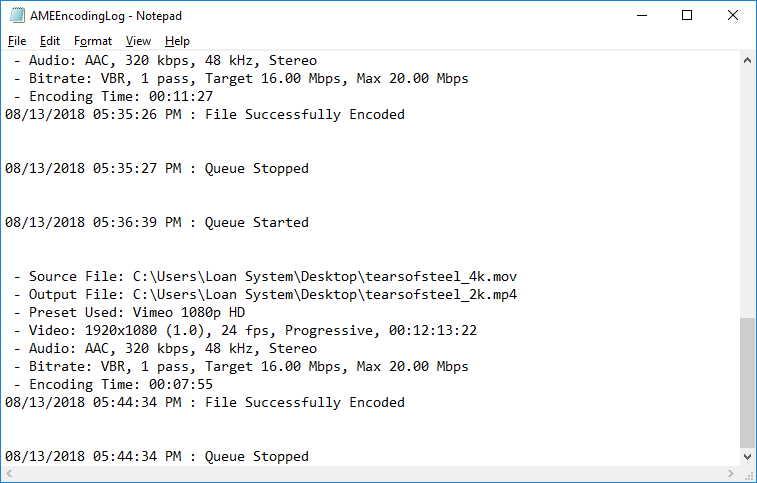This screenshot has height=483, width=757.
Task: Open the Edit menu
Action: (50, 41)
